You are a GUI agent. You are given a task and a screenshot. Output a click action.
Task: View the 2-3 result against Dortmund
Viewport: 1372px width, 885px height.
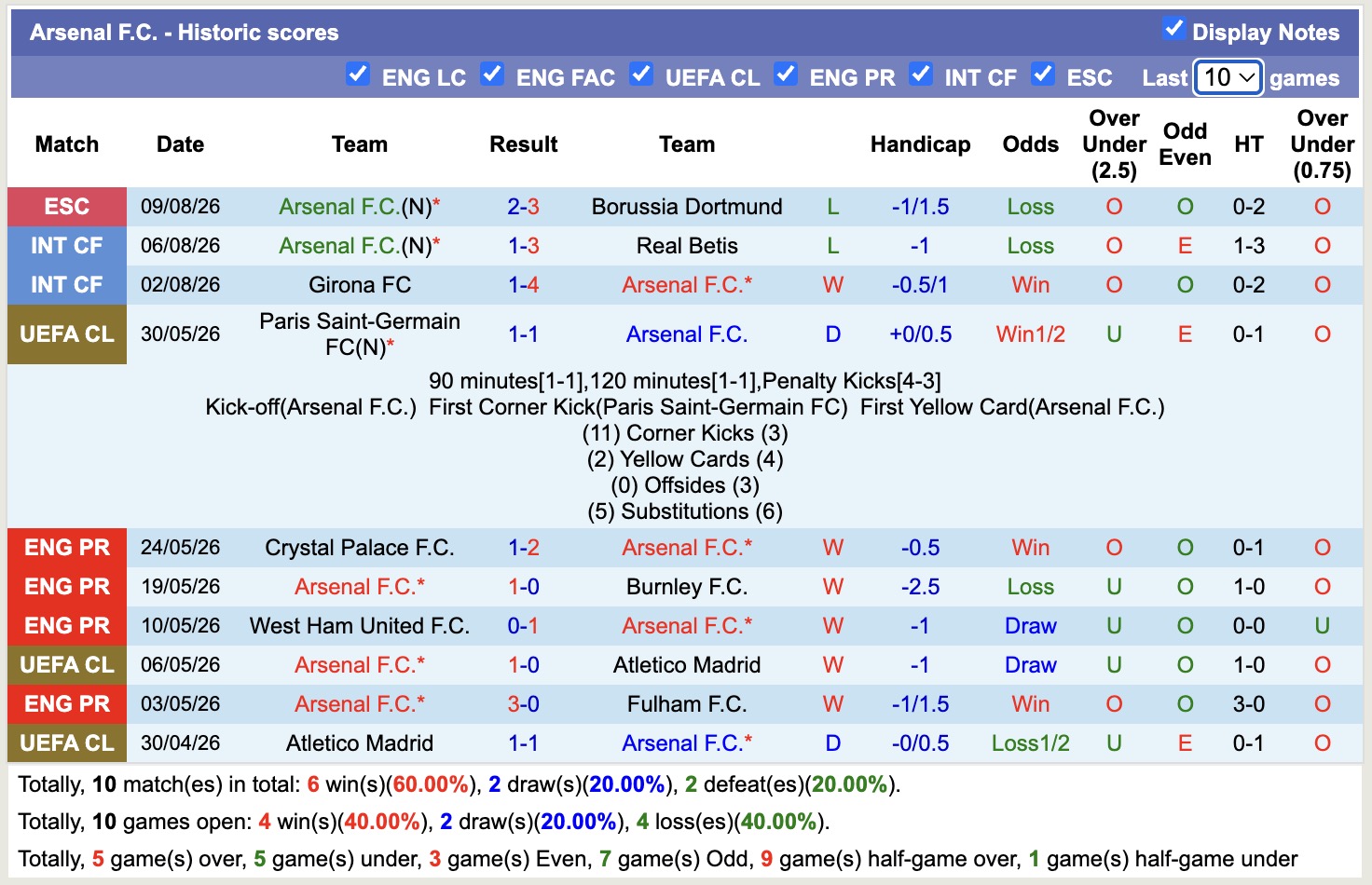(523, 207)
